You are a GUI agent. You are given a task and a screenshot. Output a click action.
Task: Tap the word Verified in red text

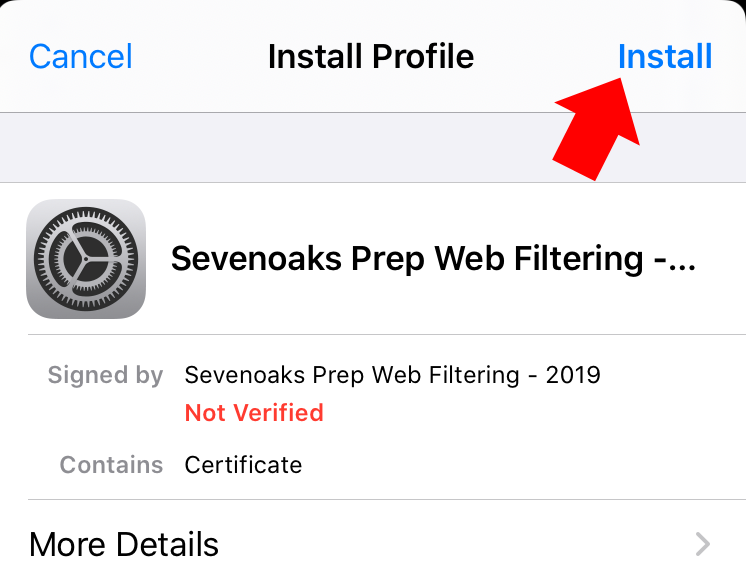[279, 412]
